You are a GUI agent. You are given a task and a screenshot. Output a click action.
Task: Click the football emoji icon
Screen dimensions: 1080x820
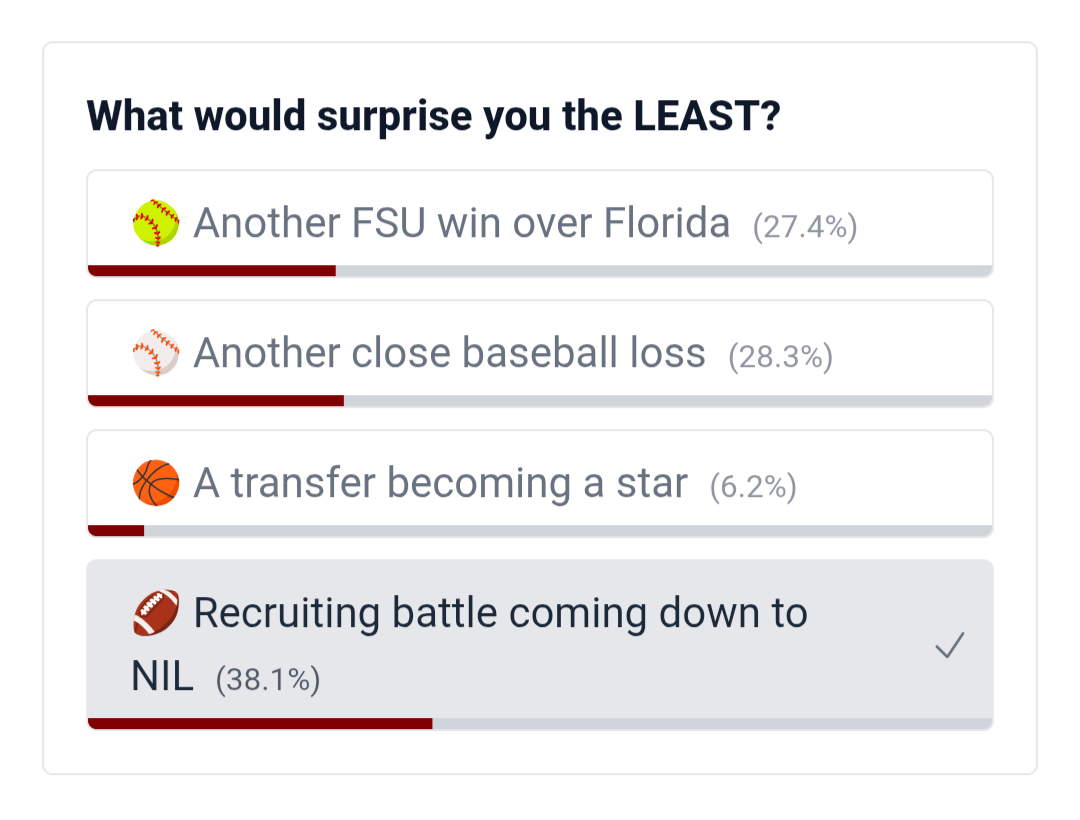(x=156, y=613)
